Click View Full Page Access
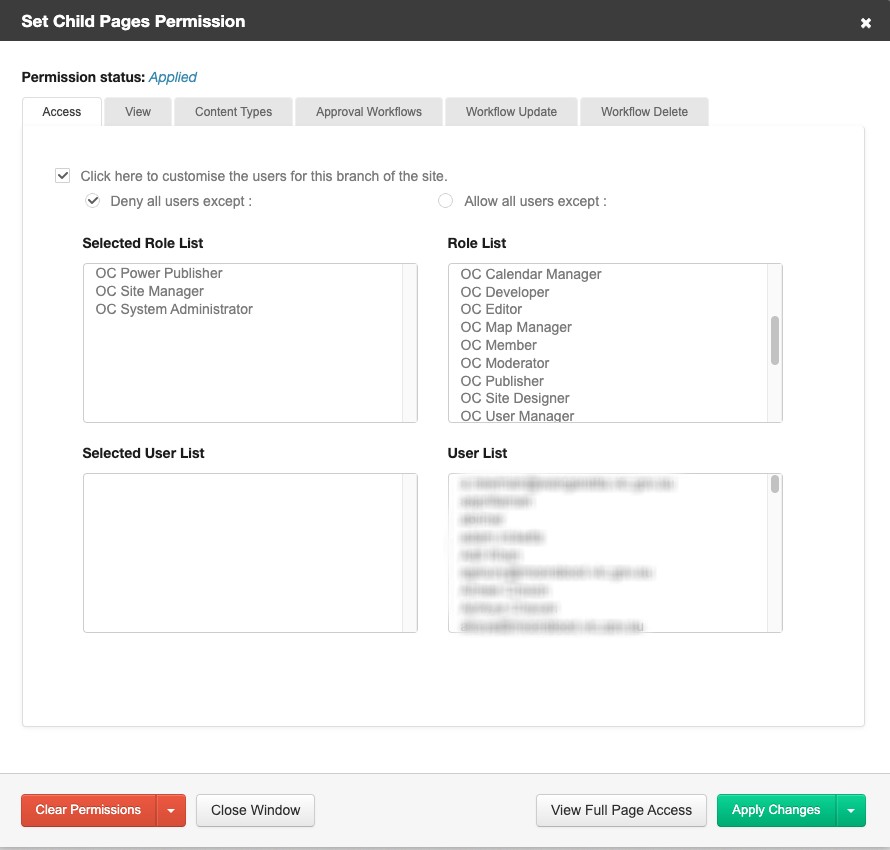This screenshot has width=890, height=850. coord(620,810)
